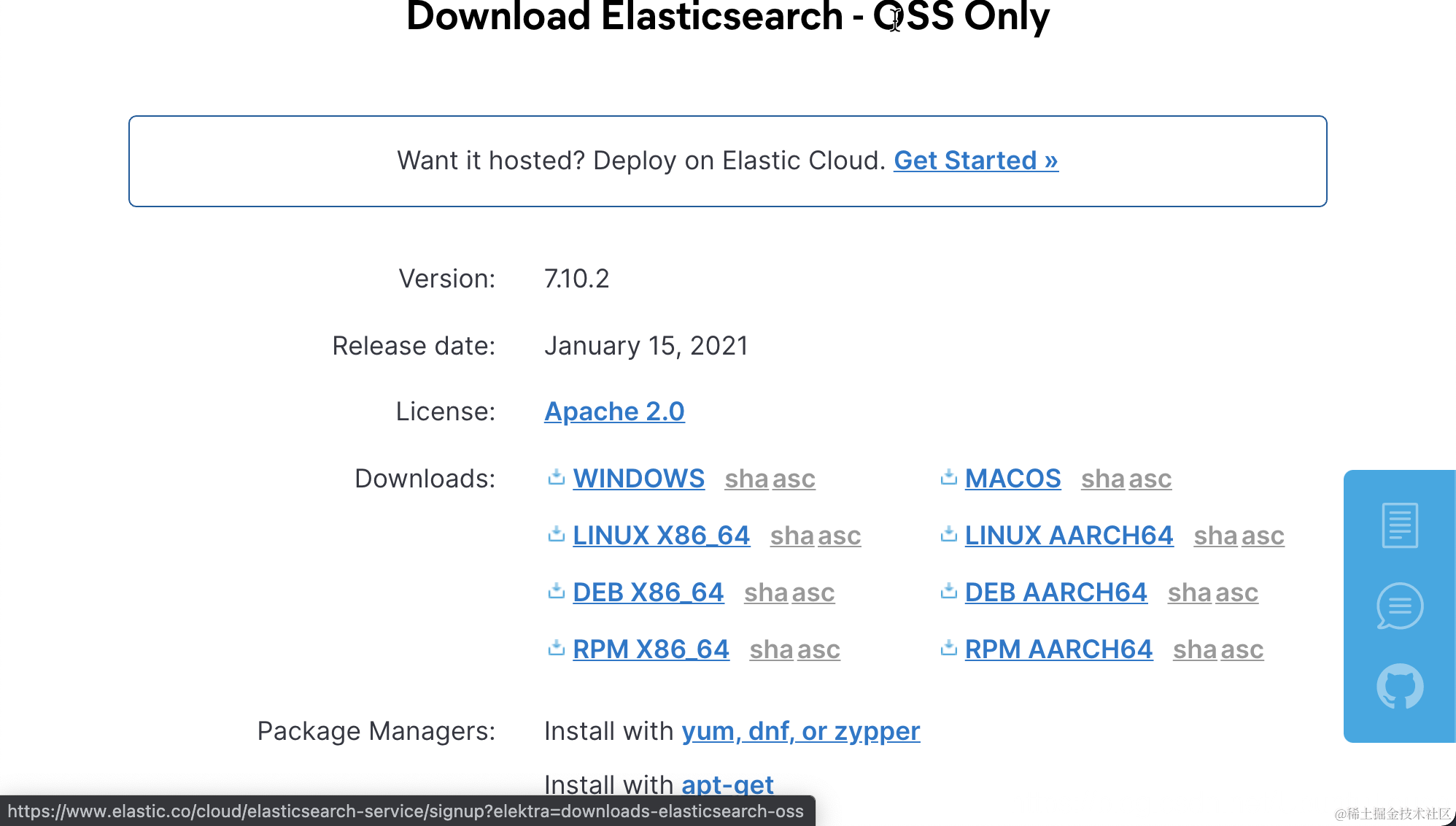Open the apt-get install link

pyautogui.click(x=727, y=785)
